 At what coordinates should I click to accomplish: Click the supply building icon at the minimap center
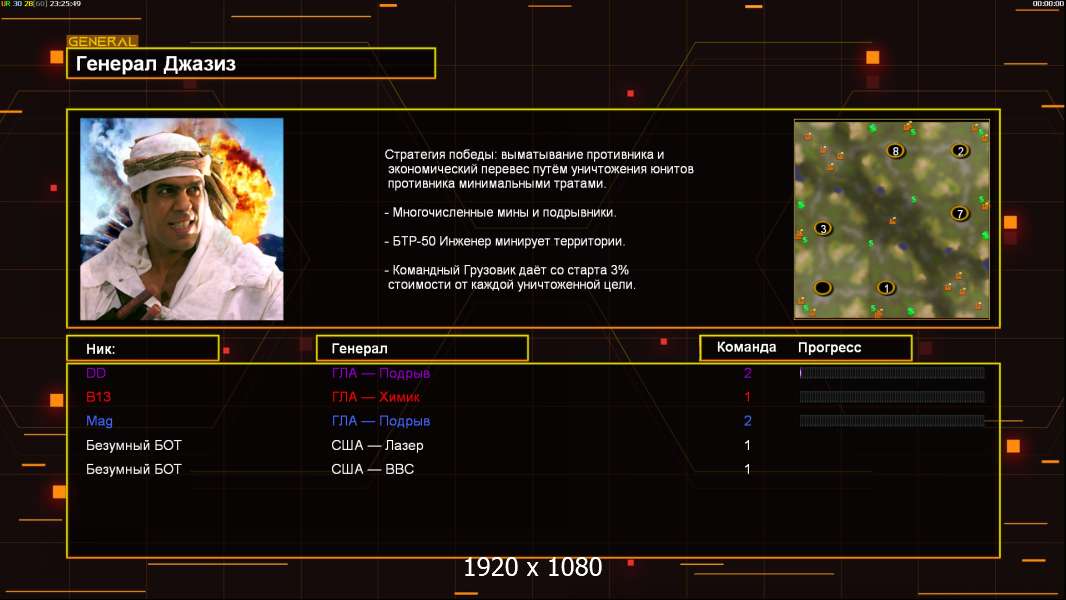click(x=893, y=220)
